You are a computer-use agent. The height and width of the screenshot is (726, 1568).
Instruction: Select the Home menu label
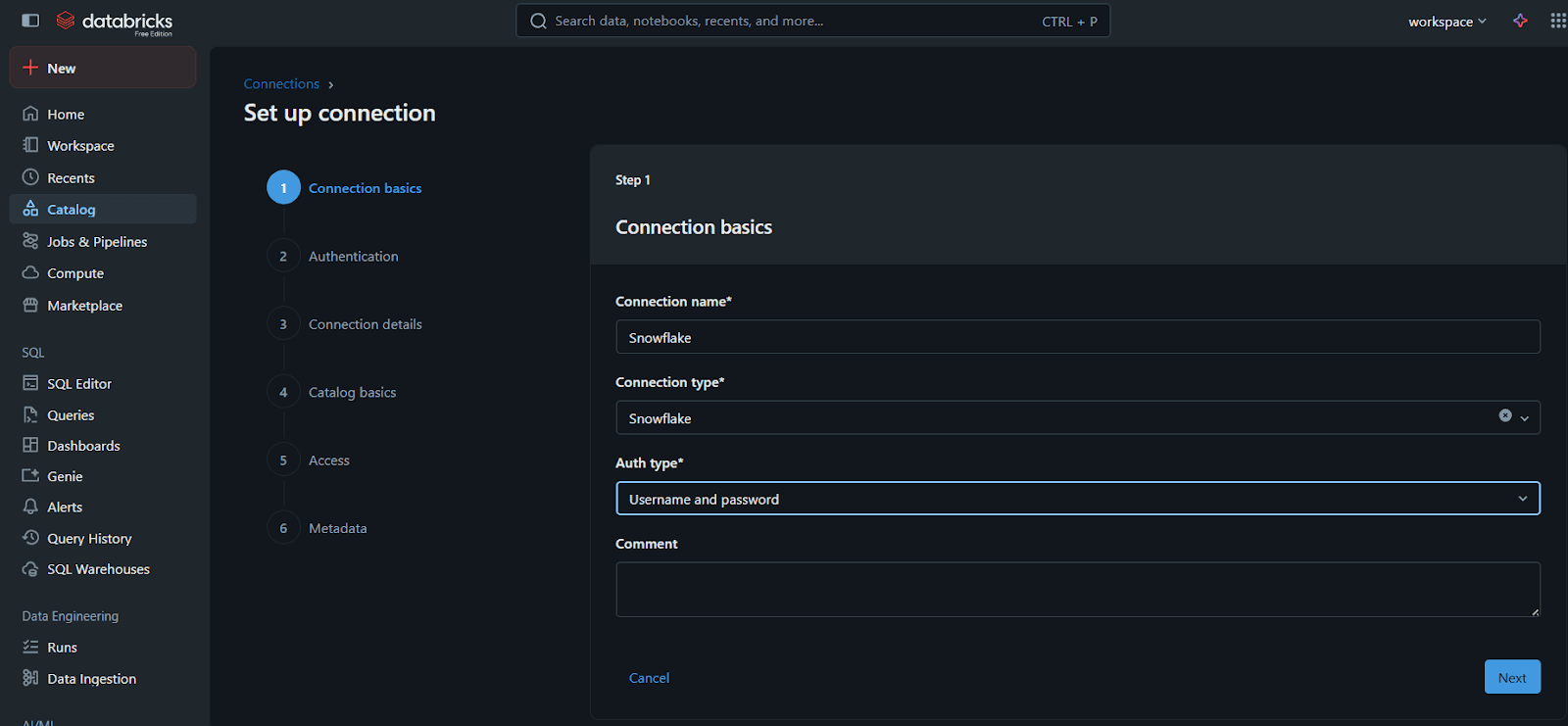coord(66,115)
